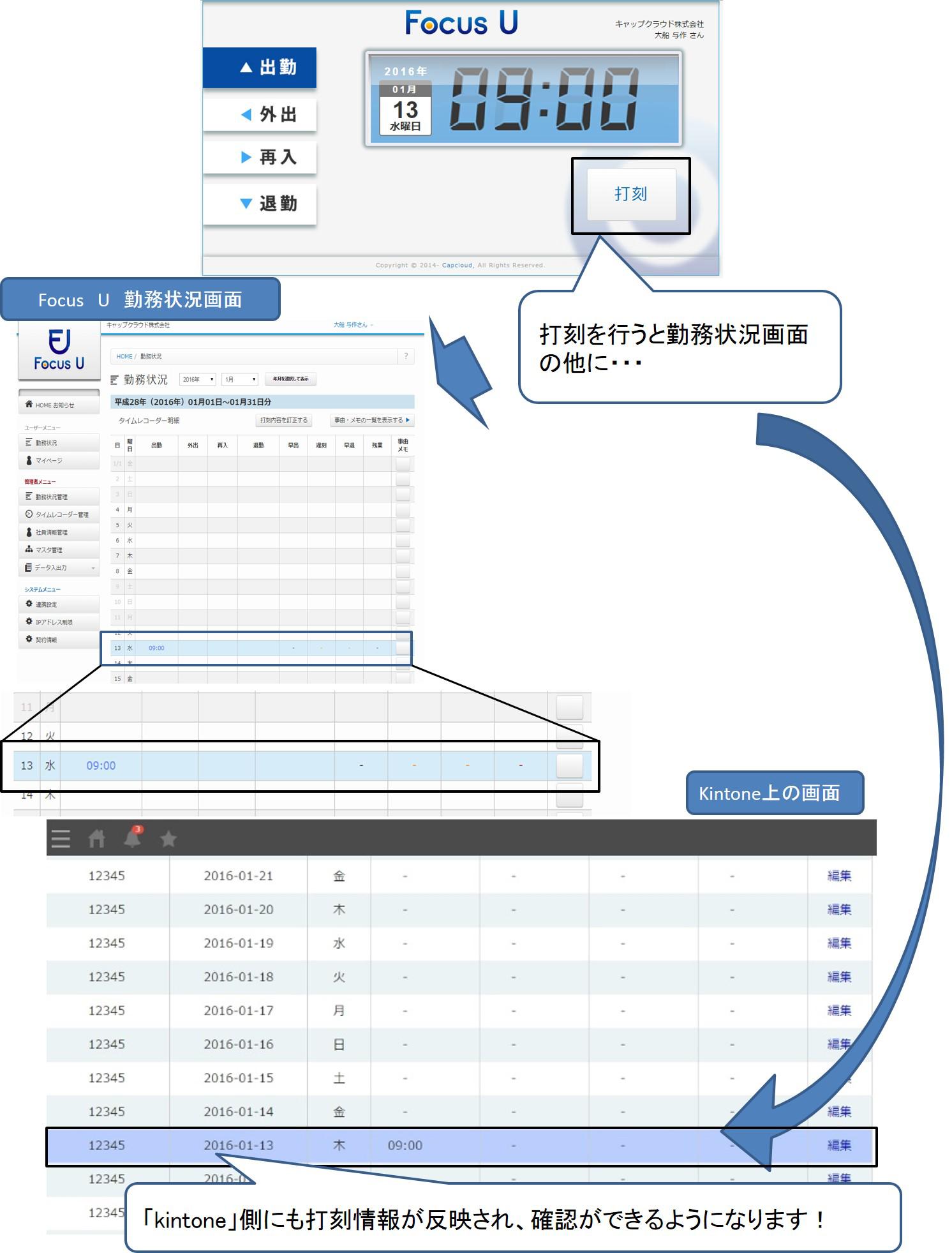Screen dimensions: 952x1253
Task: Click the help question mark icon
Action: tap(406, 356)
